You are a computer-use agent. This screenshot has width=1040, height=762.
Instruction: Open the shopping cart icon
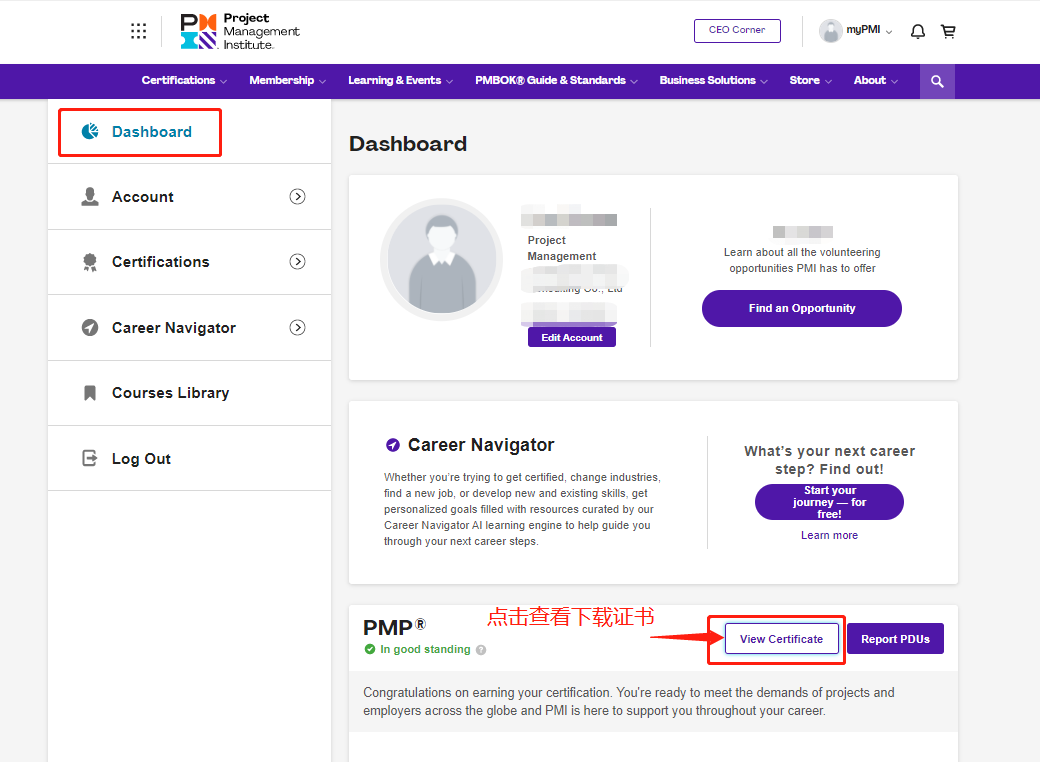(x=948, y=31)
